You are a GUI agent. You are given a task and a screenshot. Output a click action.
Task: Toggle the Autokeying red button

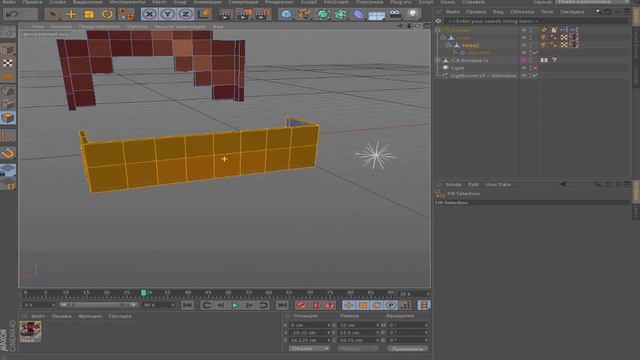pyautogui.click(x=316, y=305)
